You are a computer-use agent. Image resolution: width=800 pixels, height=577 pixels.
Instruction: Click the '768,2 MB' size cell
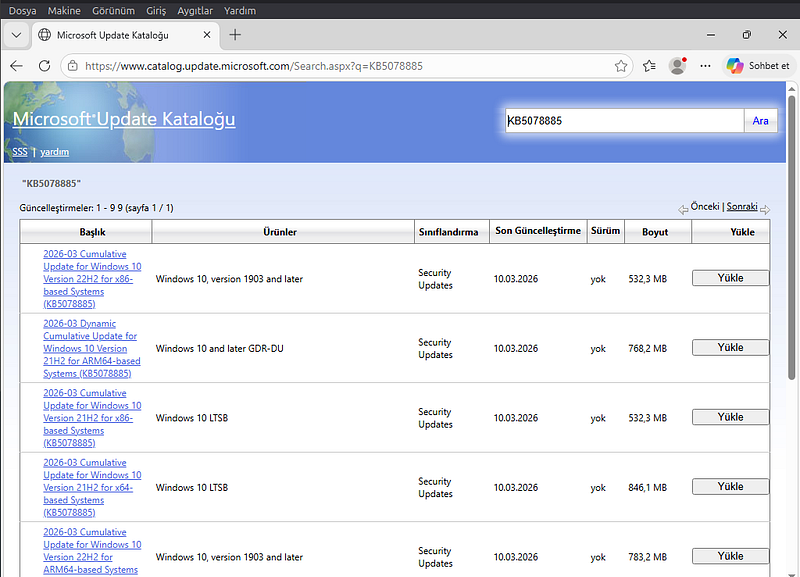647,348
